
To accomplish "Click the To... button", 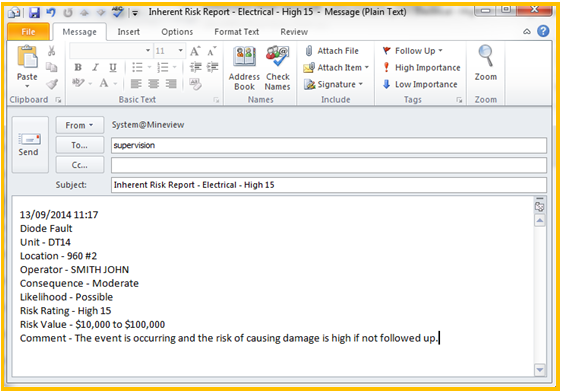I will click(79, 145).
